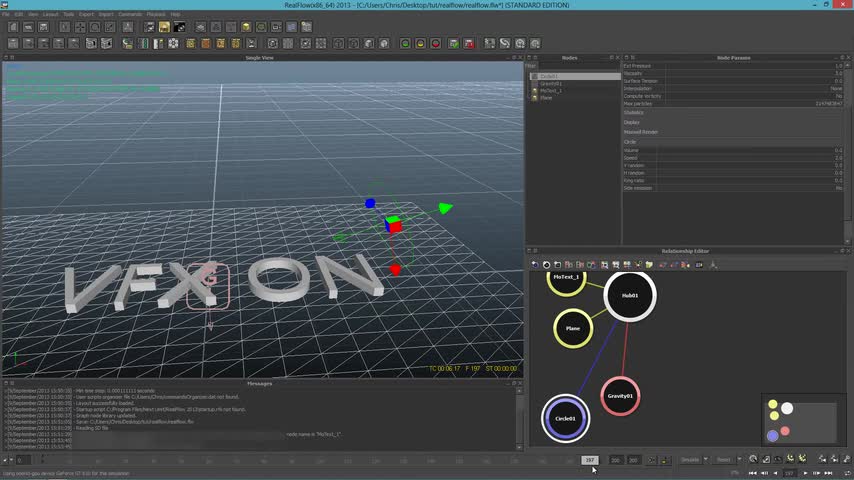Click the black circle icon in Relationship Editor toolbar
This screenshot has height=480, width=854.
point(546,265)
